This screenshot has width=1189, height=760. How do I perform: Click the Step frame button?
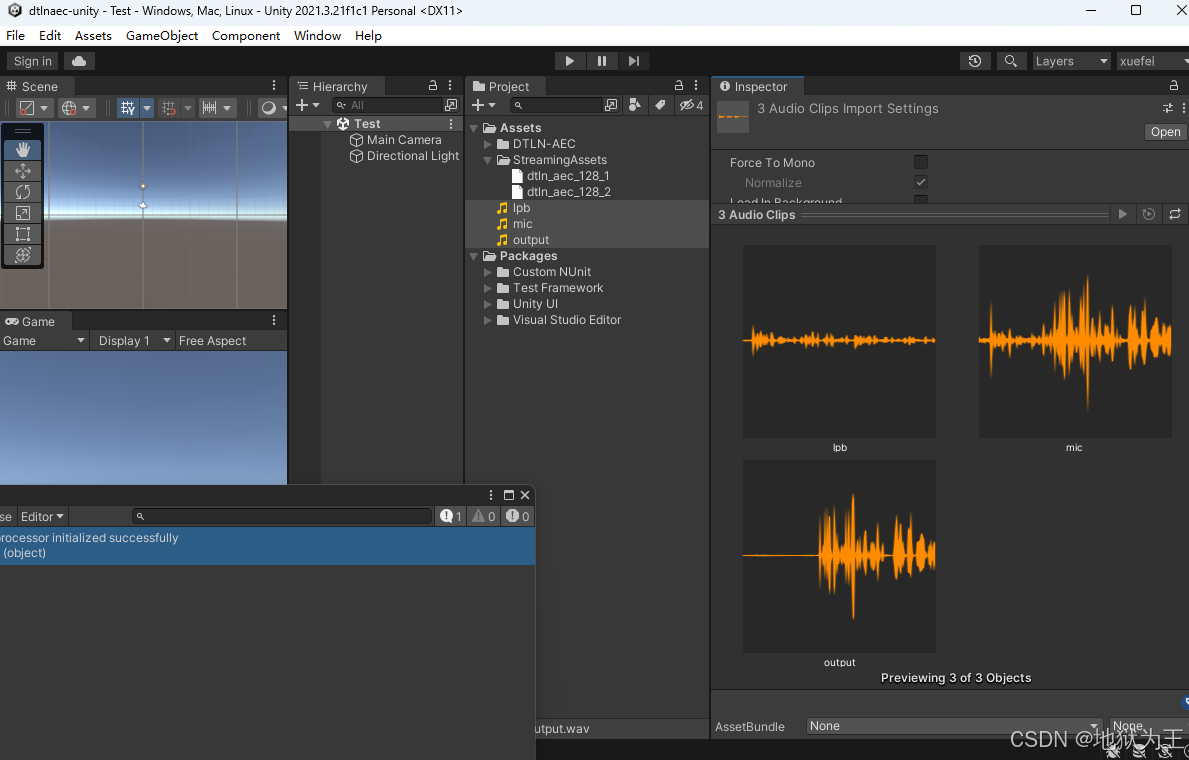click(x=634, y=61)
